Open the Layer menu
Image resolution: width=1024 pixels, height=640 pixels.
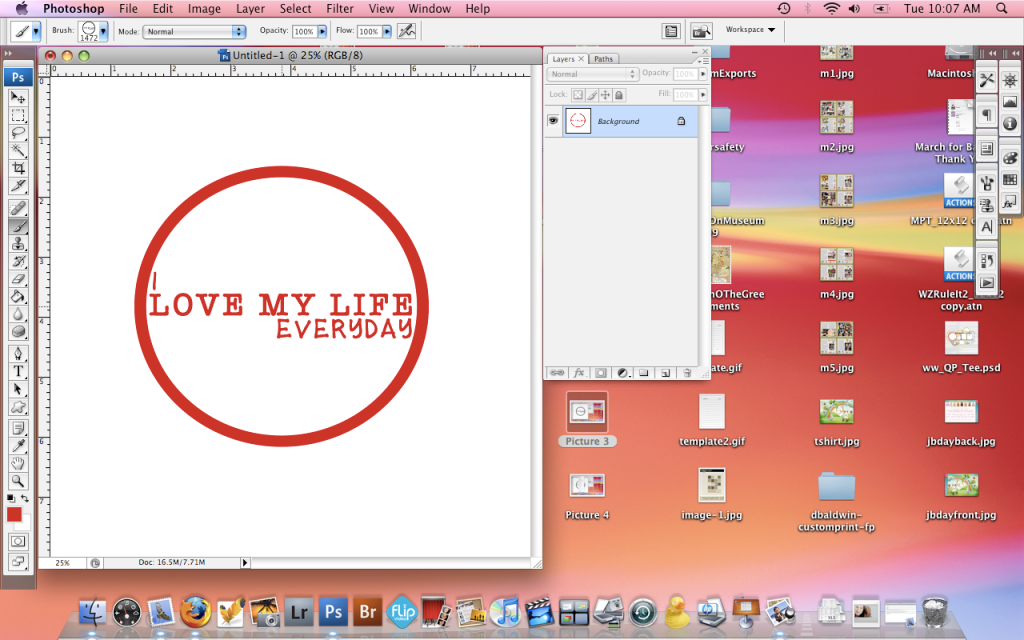tap(250, 8)
